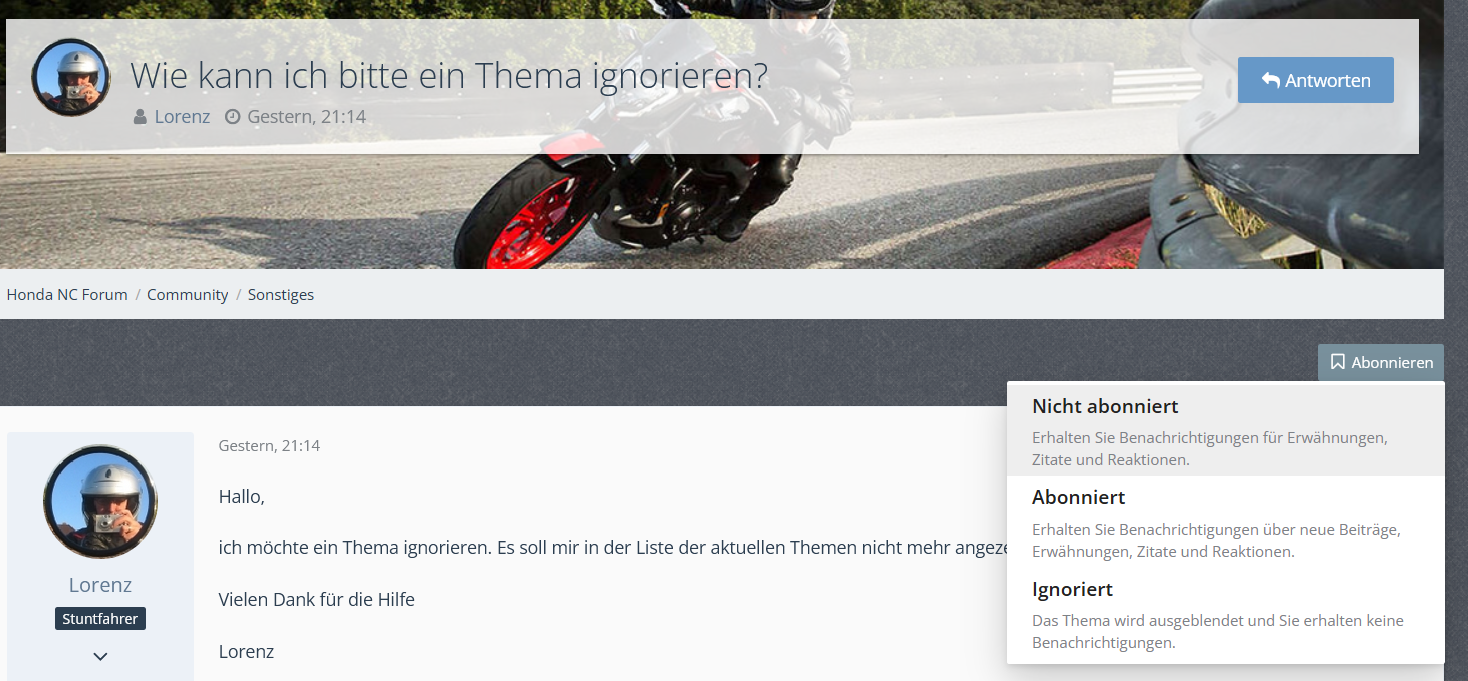
Task: Click the bookmark icon in Abonnieren
Action: click(1337, 362)
